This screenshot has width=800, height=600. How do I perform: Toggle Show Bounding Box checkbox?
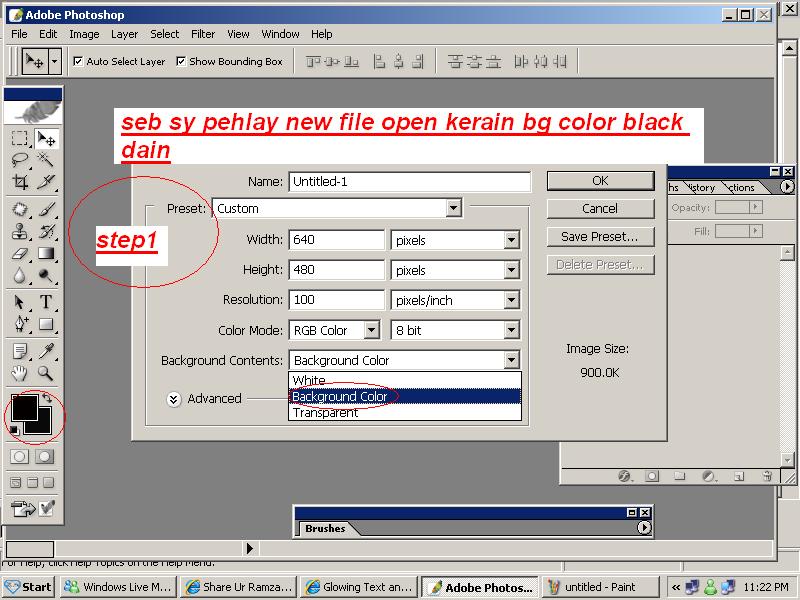tap(181, 61)
